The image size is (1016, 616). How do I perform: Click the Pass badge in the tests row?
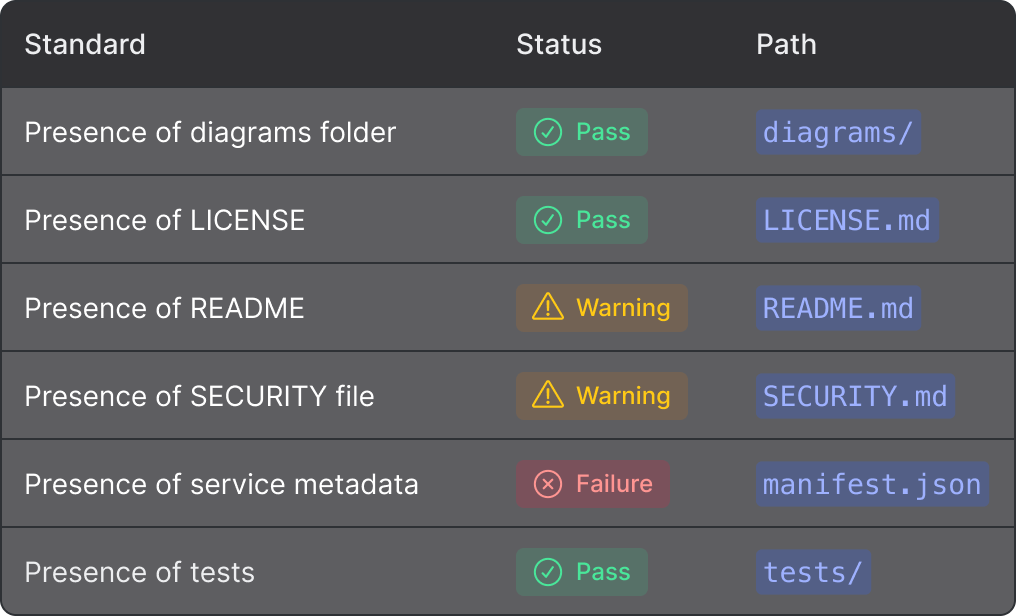(581, 571)
